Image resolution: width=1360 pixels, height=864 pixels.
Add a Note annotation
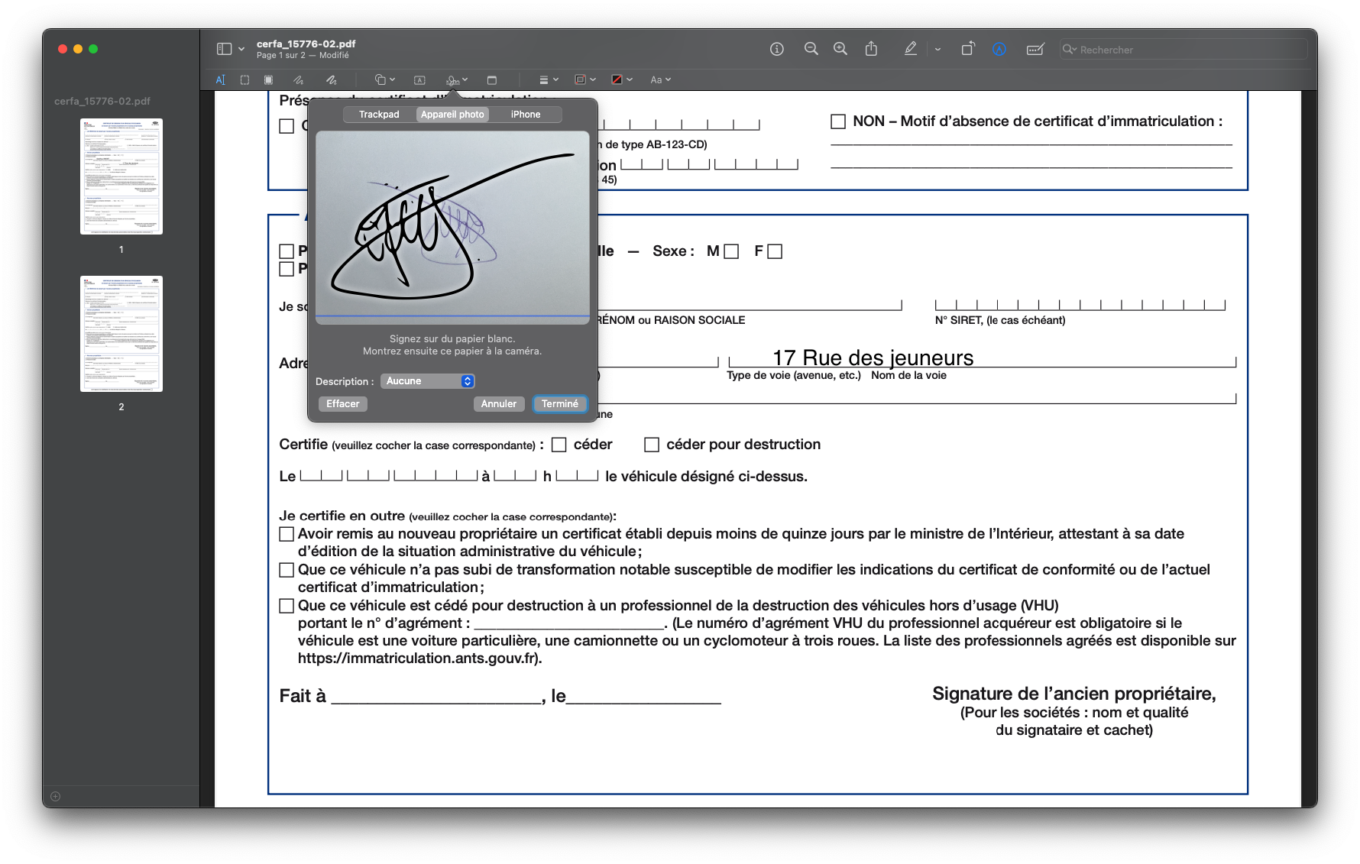(x=492, y=79)
